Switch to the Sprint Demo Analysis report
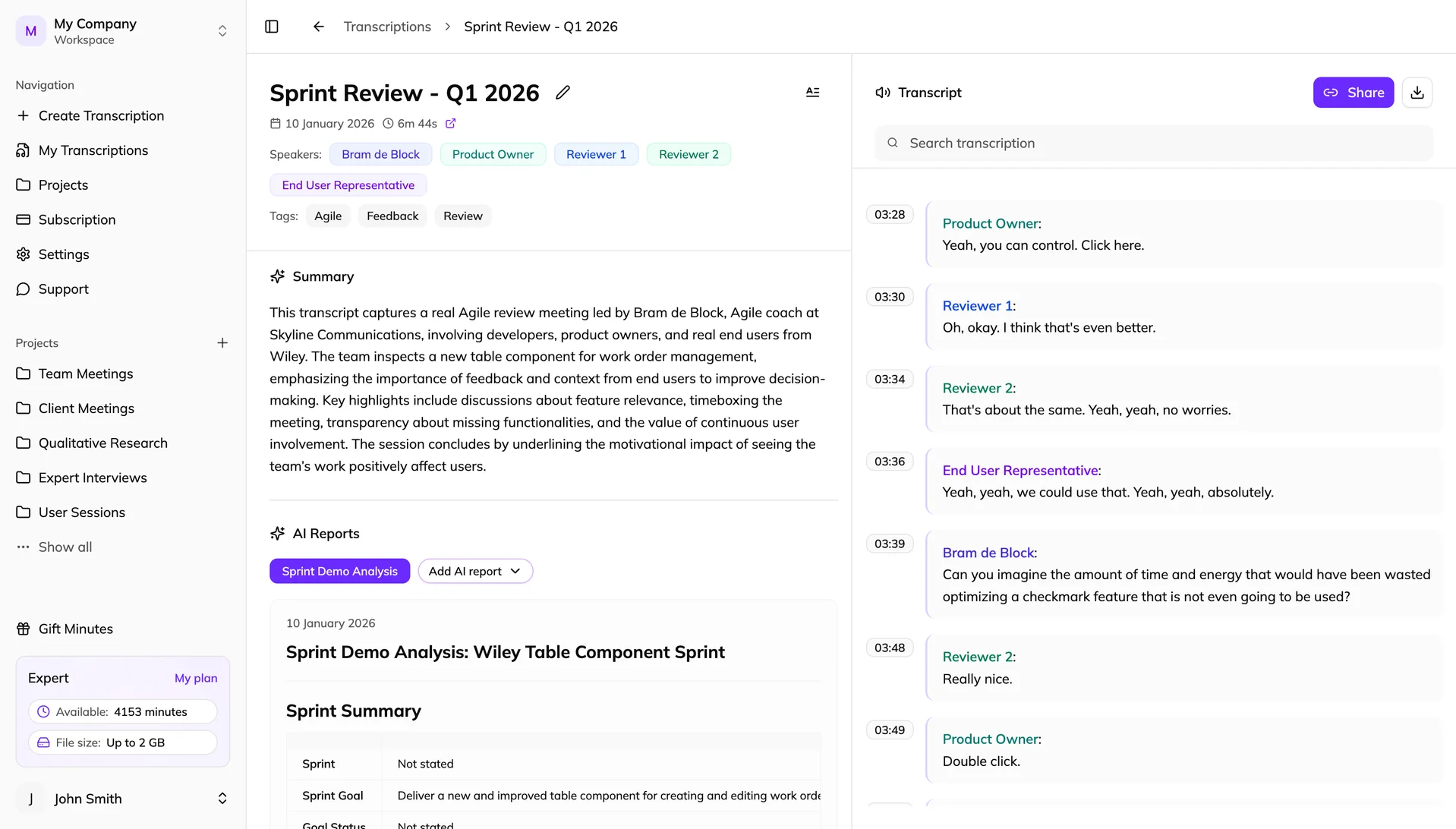Screen dimensions: 1456x829 (x=339, y=571)
